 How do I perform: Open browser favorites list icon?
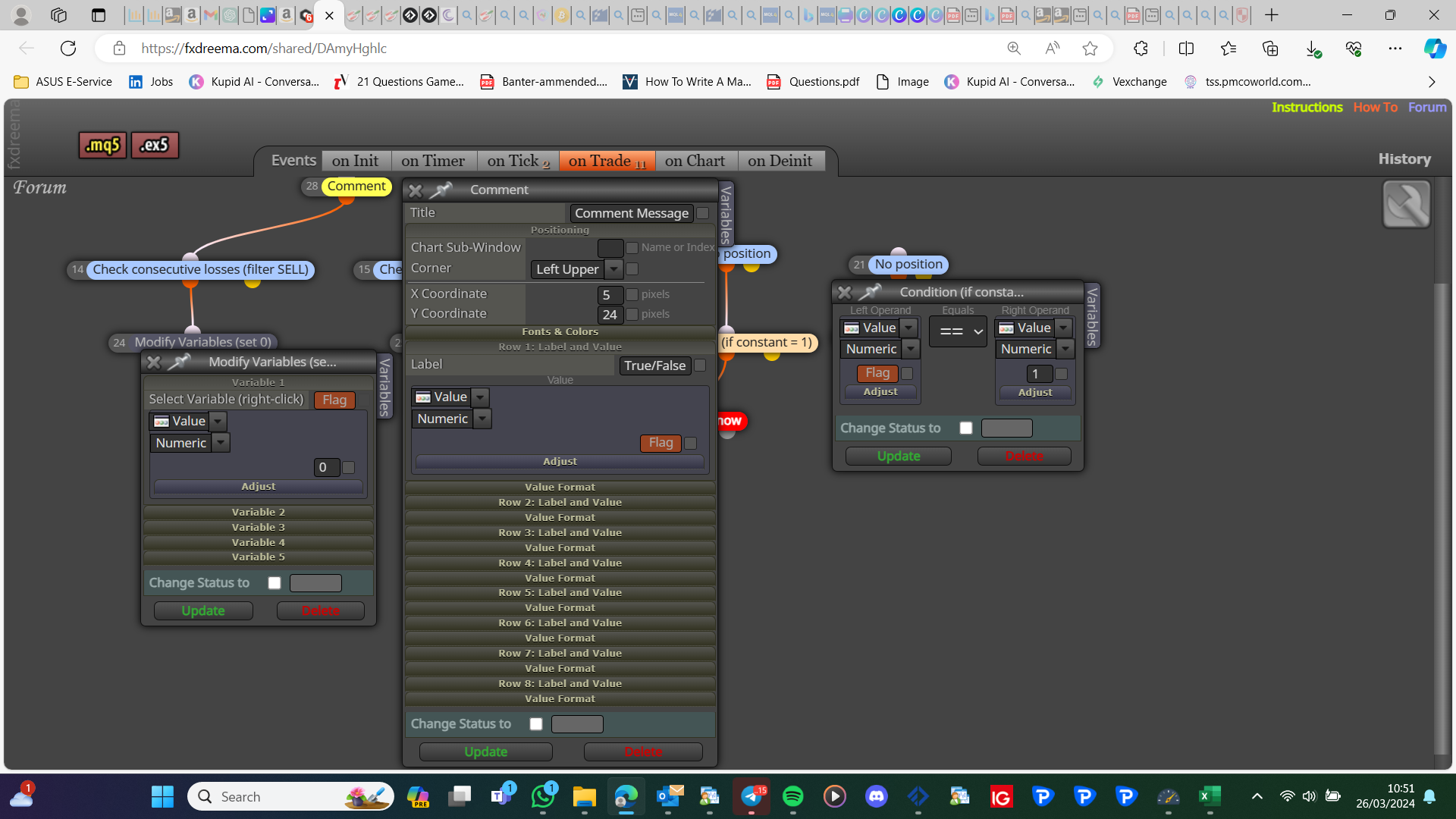1228,49
